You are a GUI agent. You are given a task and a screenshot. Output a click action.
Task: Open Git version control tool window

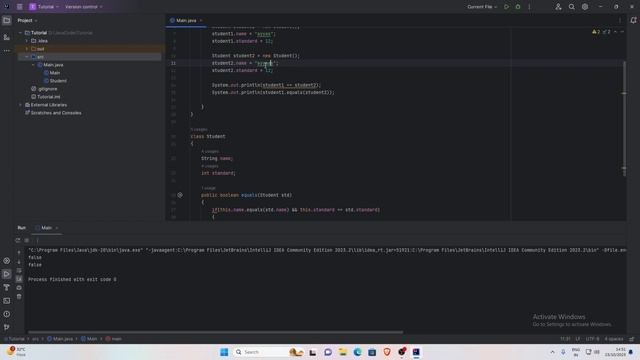point(7,327)
